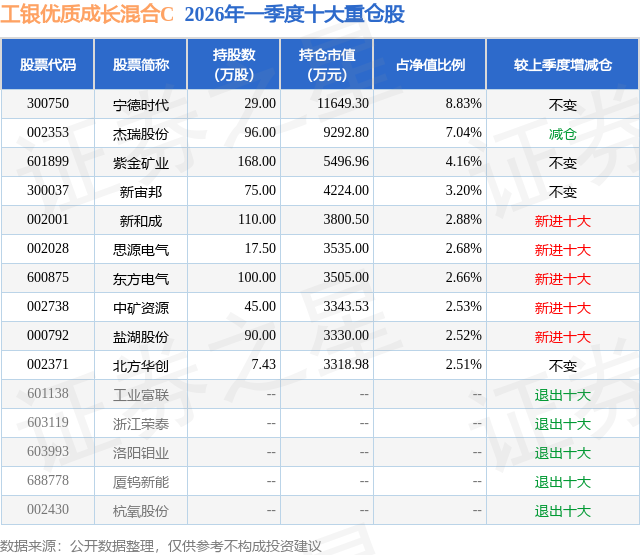Screen dimensions: 640x555
Task: Click 新进十大 in the 东方电气 row
Action: point(563,279)
